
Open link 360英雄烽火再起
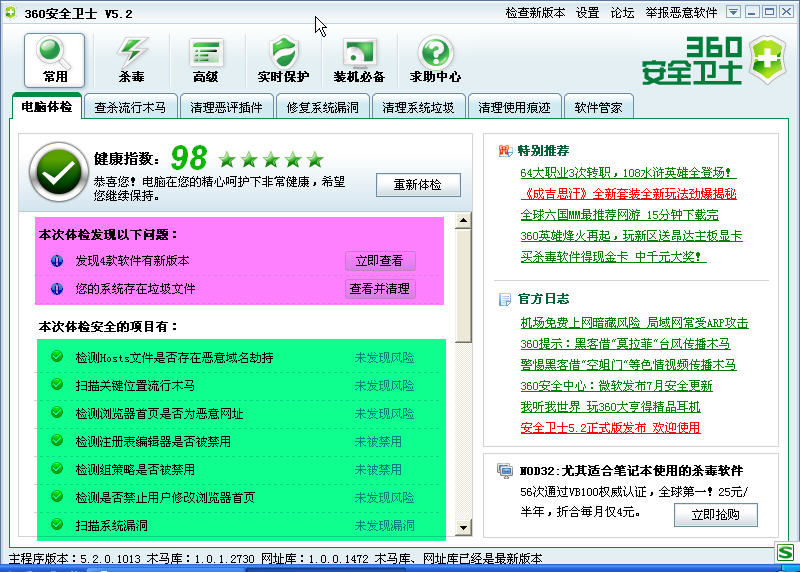(631, 236)
